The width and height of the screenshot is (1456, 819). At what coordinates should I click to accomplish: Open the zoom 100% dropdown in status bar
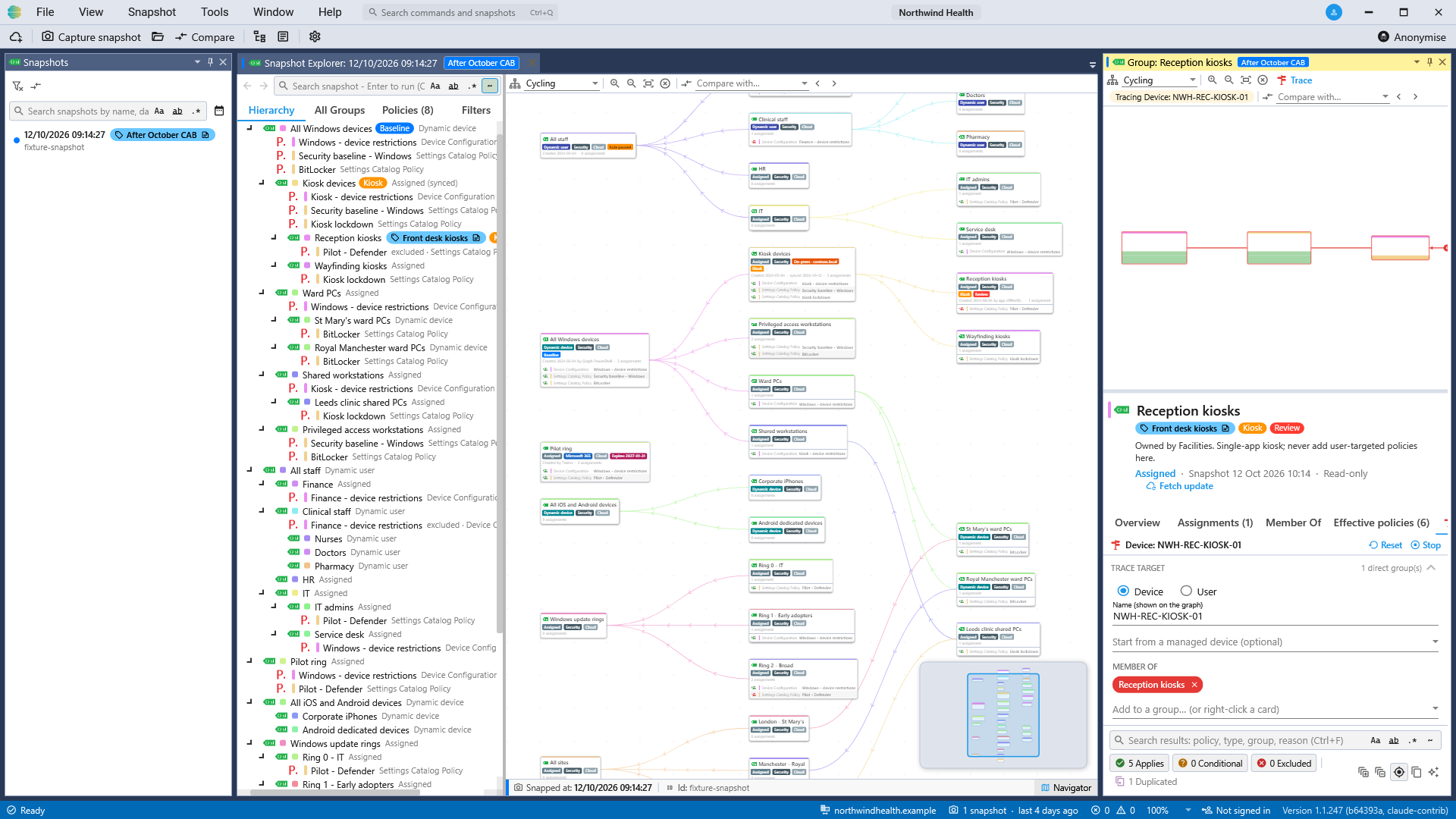pyautogui.click(x=1188, y=810)
